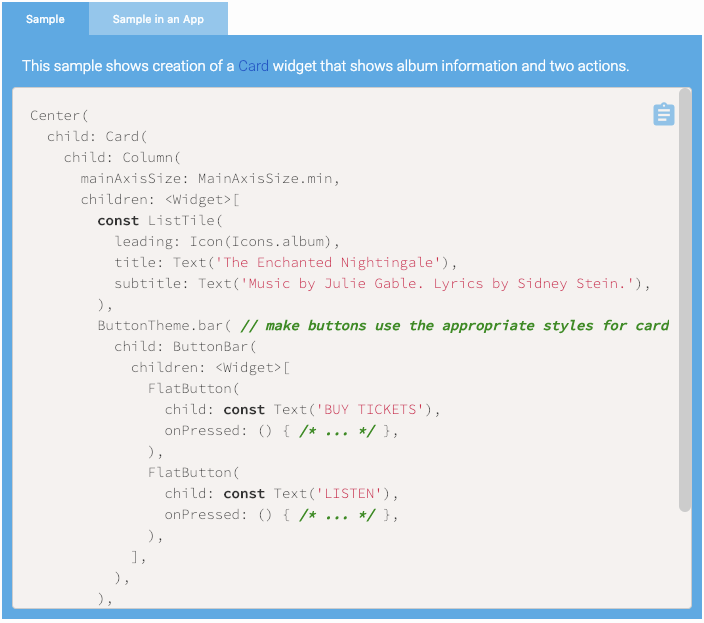Viewport: 704px width, 623px height.
Task: Open the Sample in an App tab
Action: (158, 19)
